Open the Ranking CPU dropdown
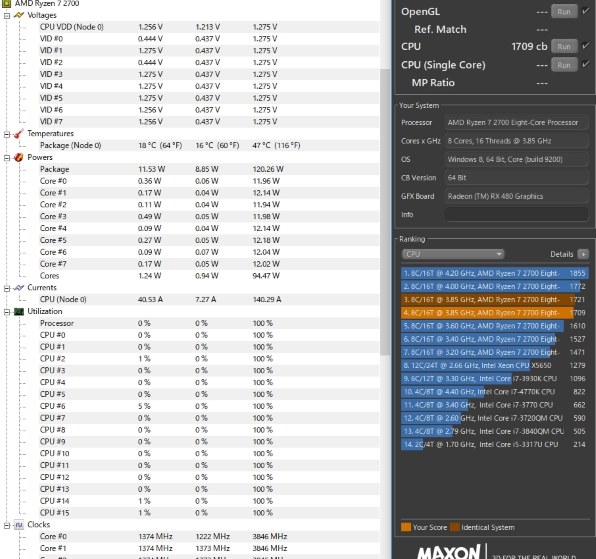 point(453,254)
